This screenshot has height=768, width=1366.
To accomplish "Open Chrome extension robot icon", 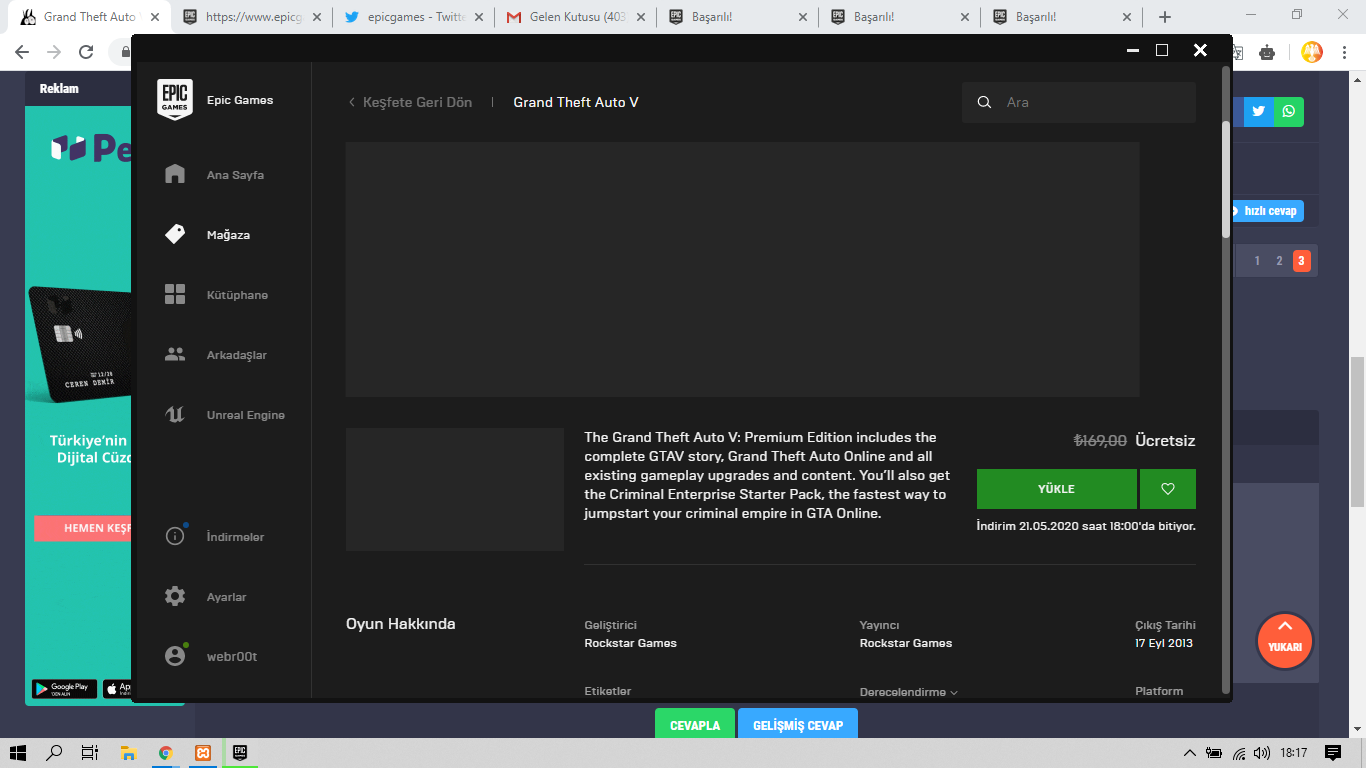I will point(1267,52).
